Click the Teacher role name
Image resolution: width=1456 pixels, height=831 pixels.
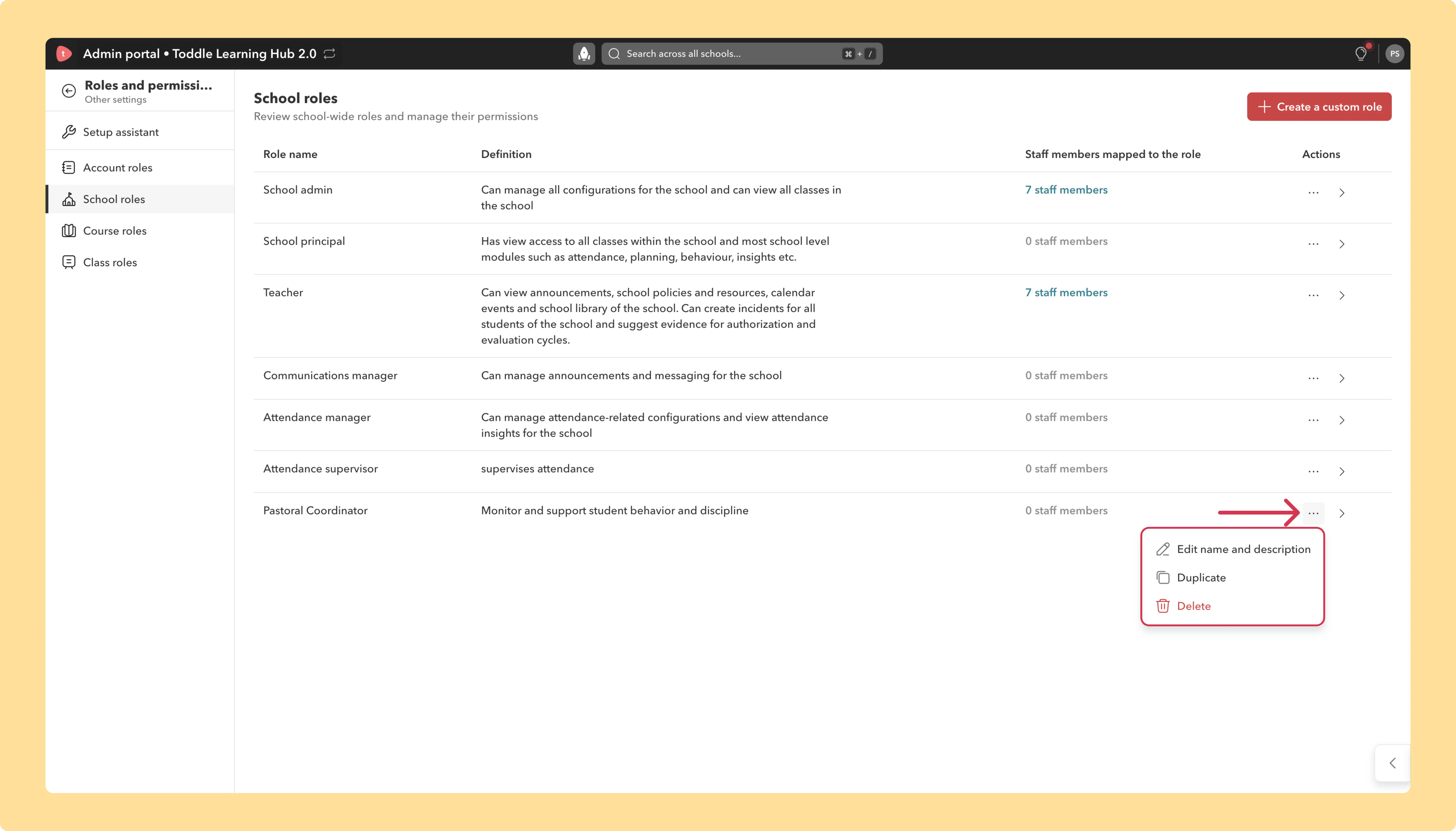[x=283, y=292]
